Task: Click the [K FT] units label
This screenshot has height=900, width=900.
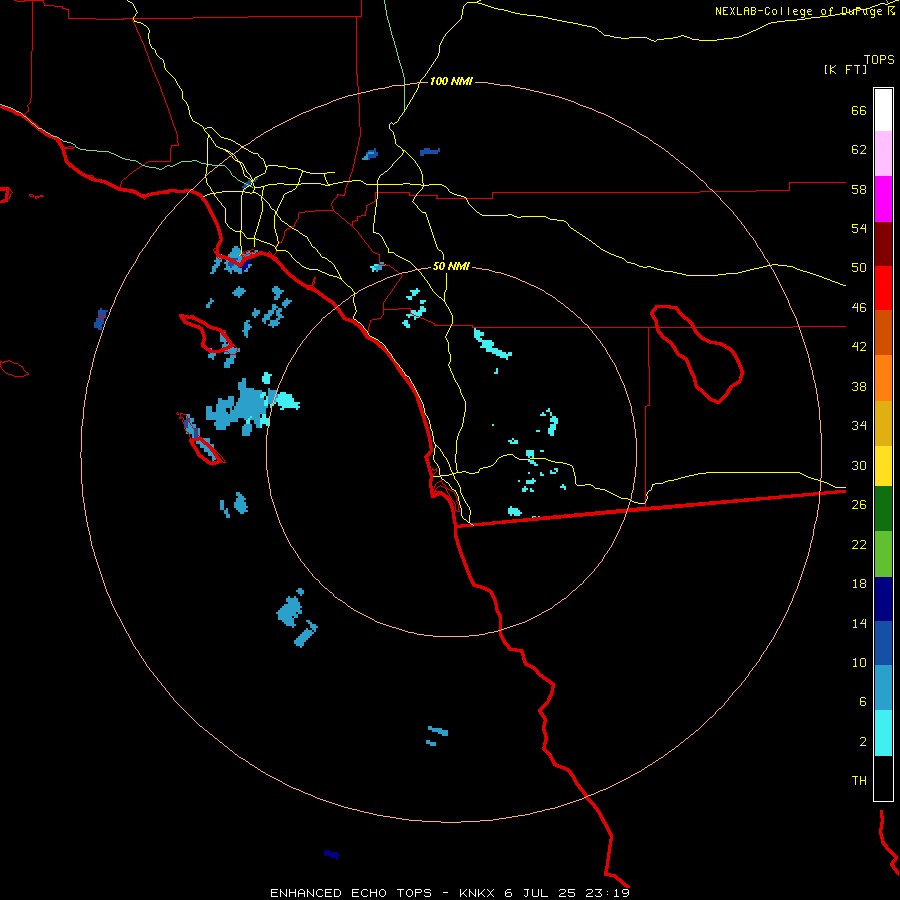Action: pyautogui.click(x=845, y=69)
